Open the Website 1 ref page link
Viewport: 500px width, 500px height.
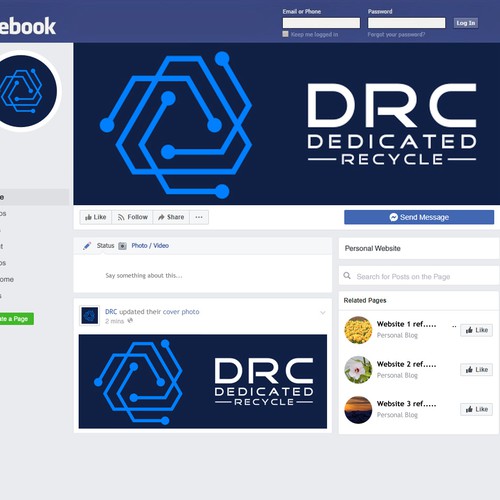point(406,324)
